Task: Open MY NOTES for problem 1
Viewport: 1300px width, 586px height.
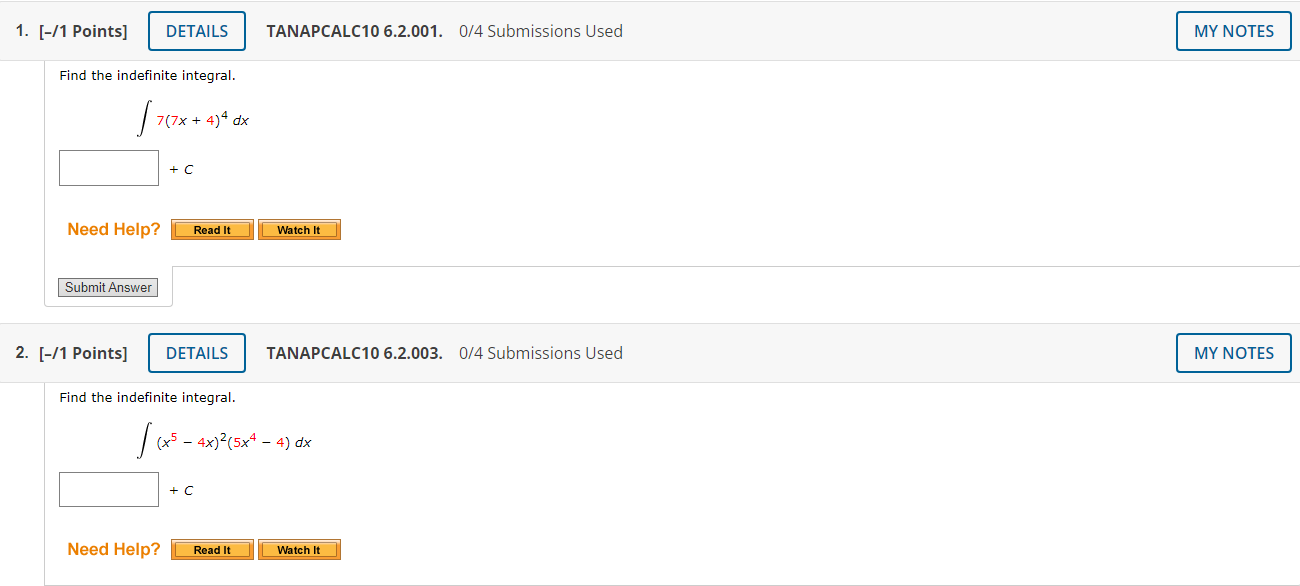Action: pos(1233,30)
